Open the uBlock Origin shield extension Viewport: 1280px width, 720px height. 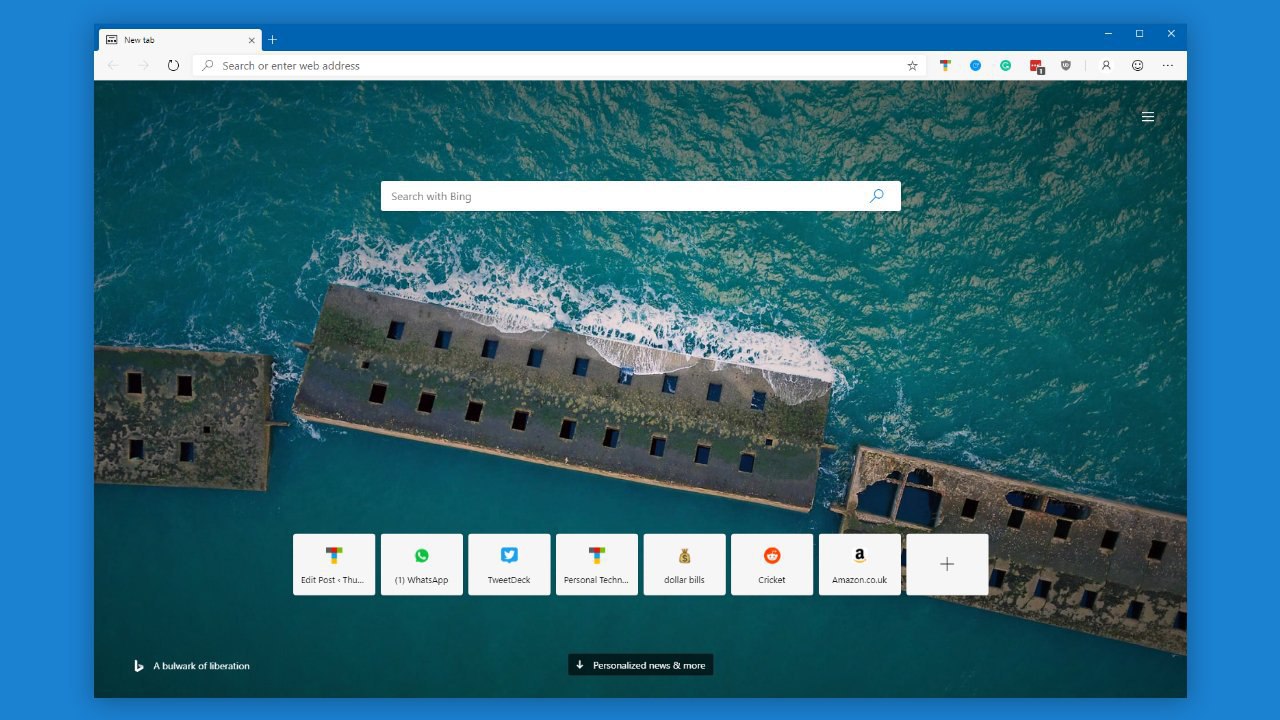click(x=1066, y=66)
